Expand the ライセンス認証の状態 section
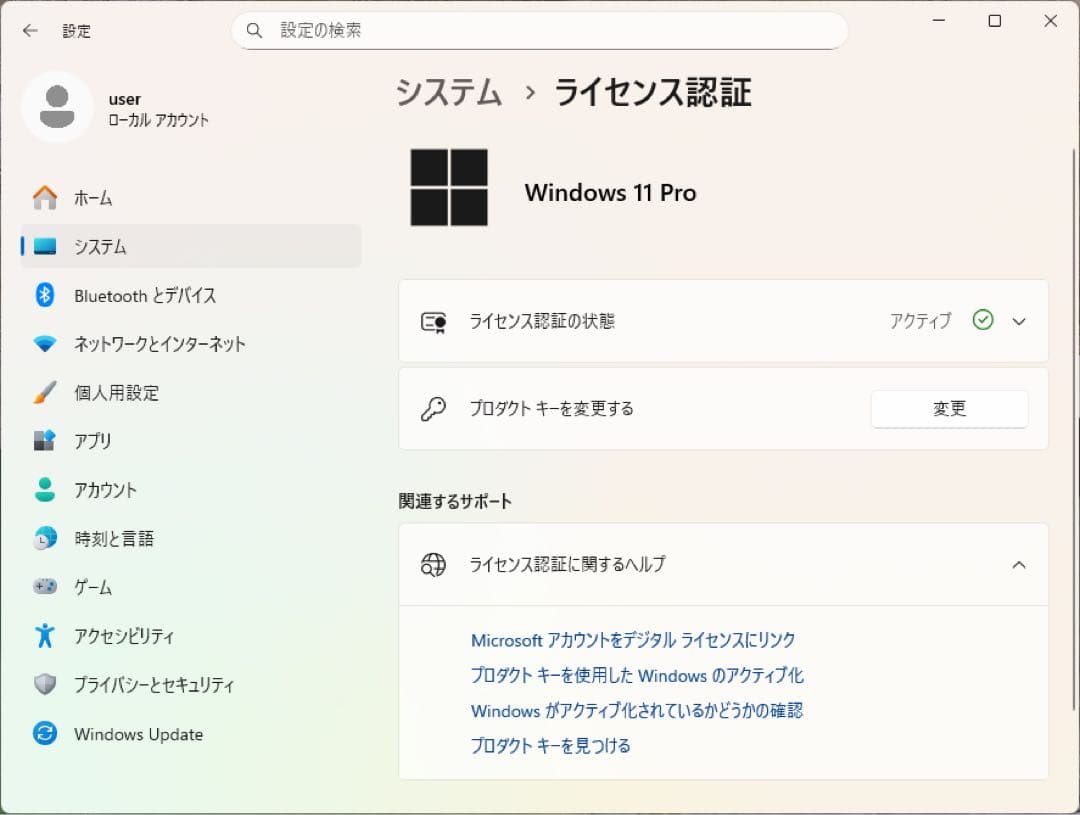This screenshot has width=1080, height=815. pyautogui.click(x=1018, y=320)
